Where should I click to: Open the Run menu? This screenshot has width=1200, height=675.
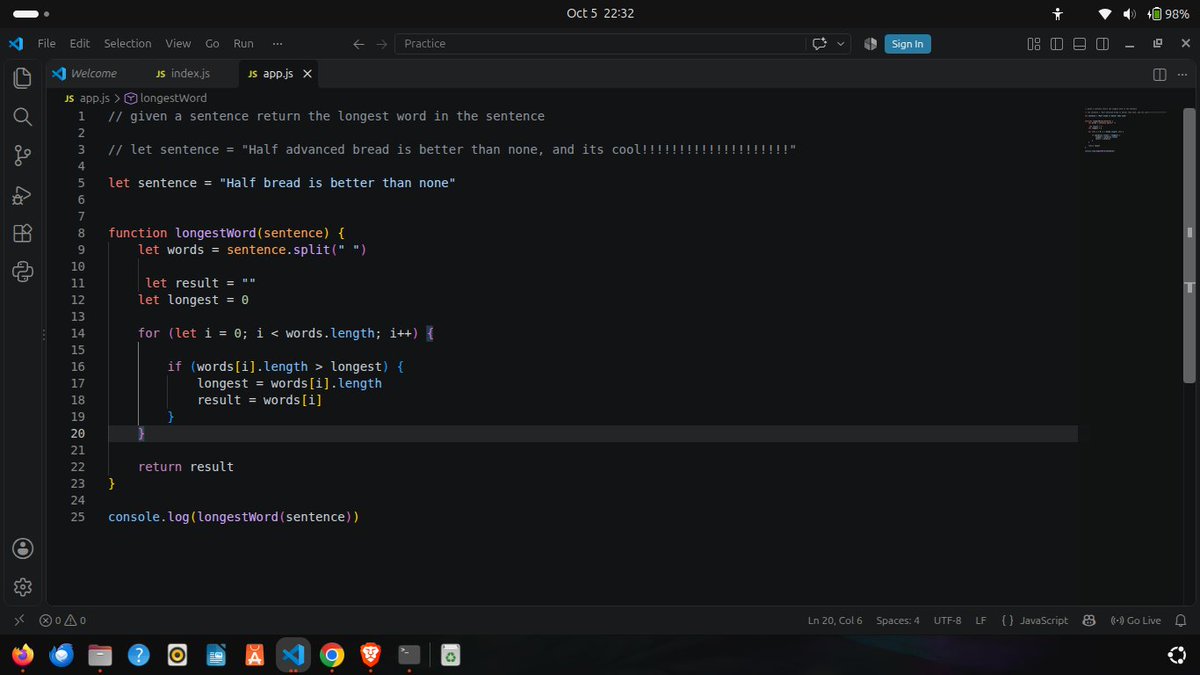[243, 43]
